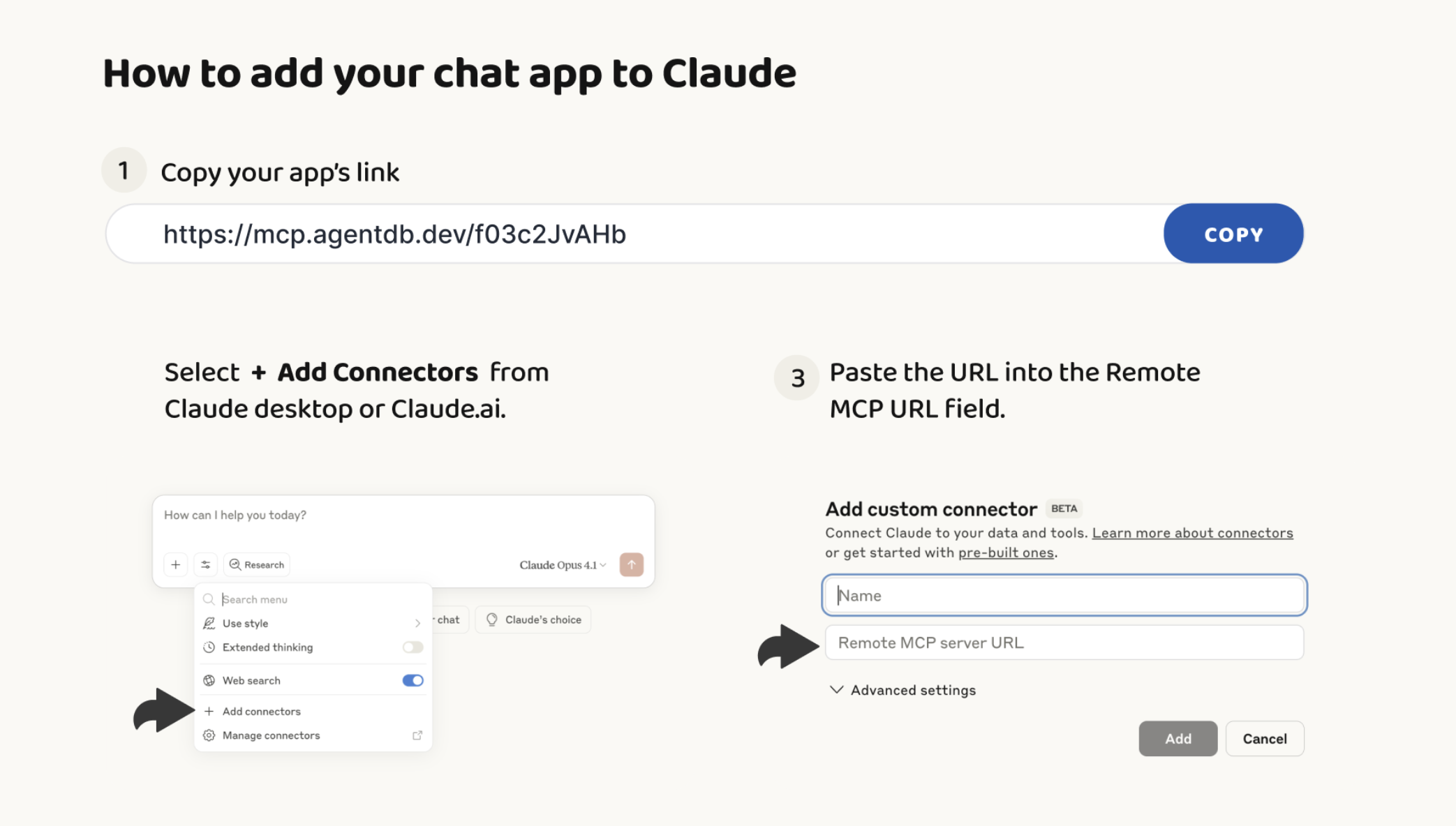Turn off the Web search toggle
Viewport: 1456px width, 826px height.
click(x=413, y=680)
